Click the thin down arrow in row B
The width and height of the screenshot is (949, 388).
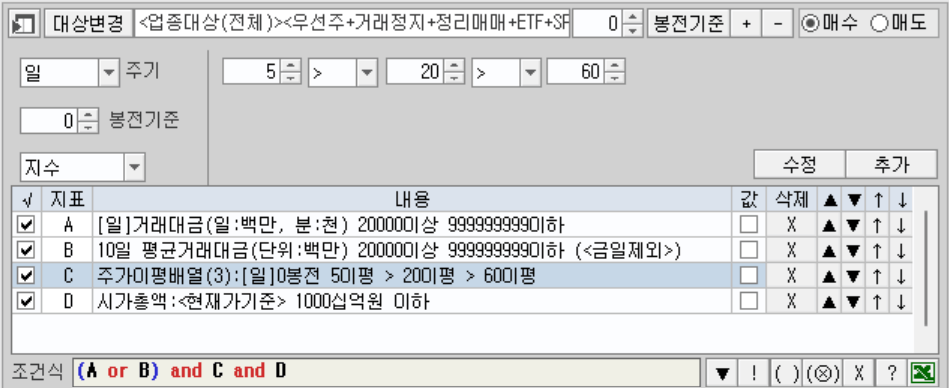point(901,251)
